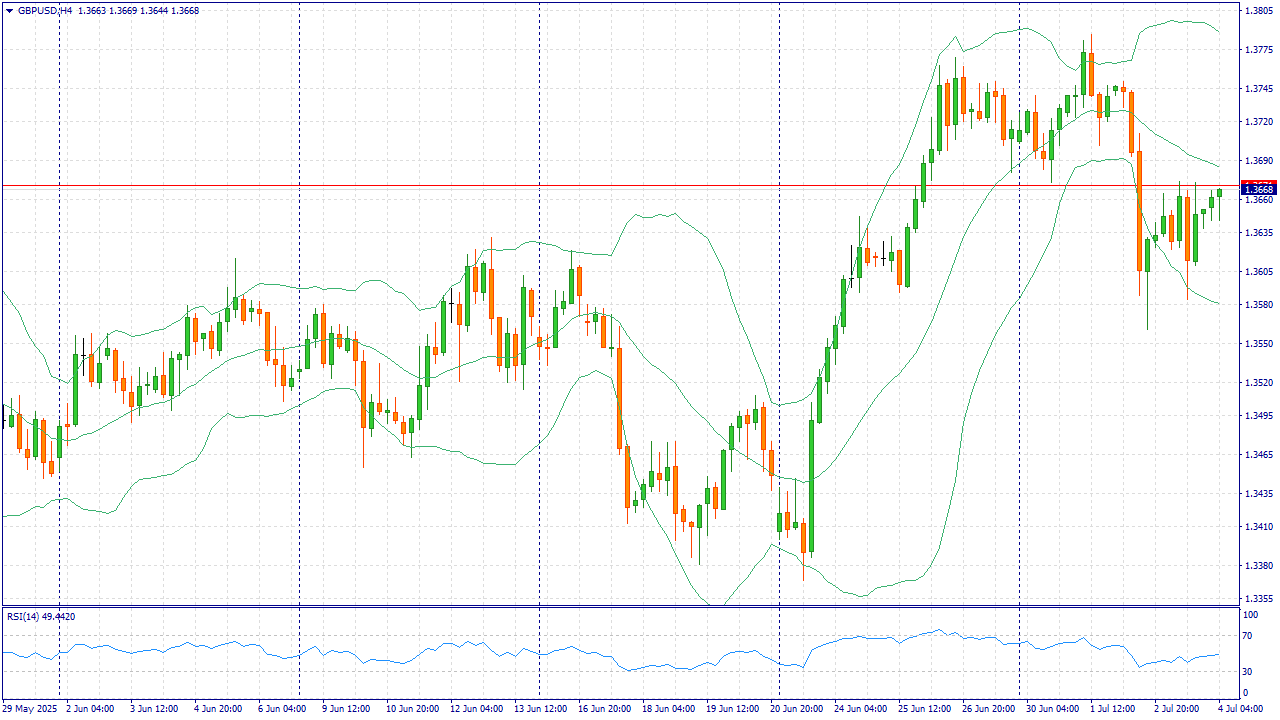Click the 4 Jul 04:00 time label
1280x720 pixels.
coord(1241,709)
